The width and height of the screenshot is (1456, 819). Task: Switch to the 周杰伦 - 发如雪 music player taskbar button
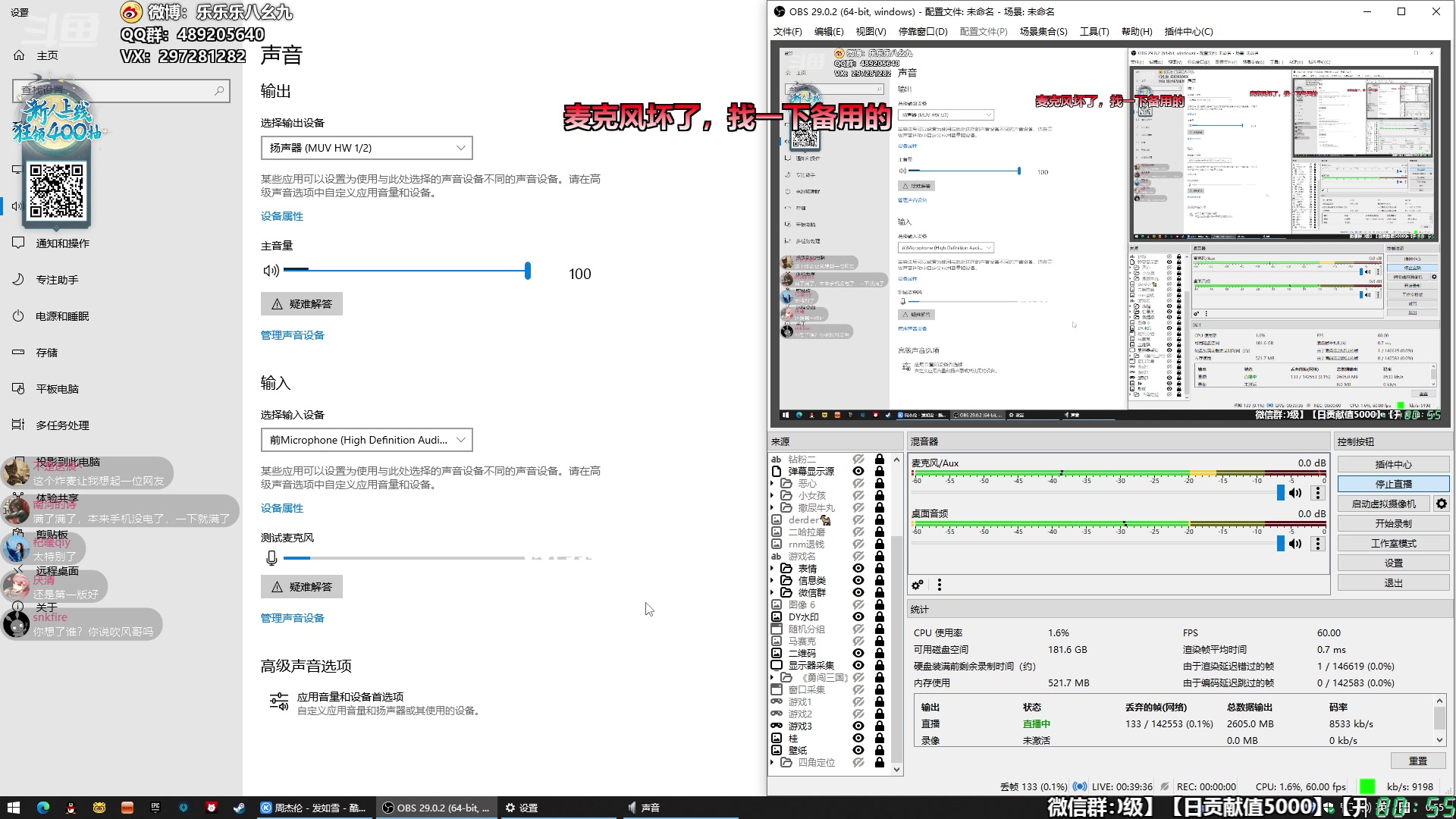(314, 808)
